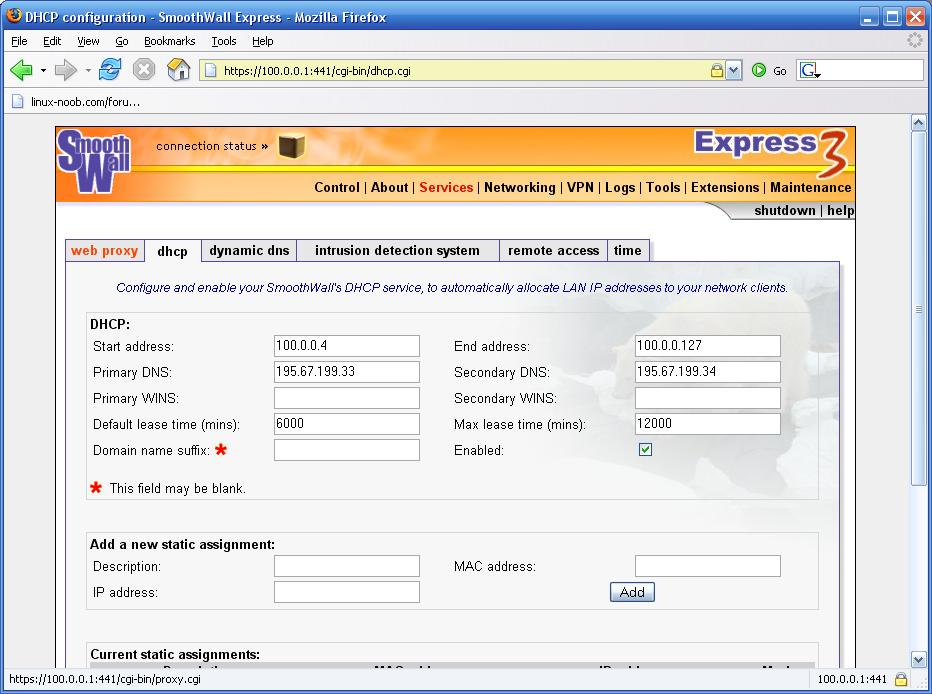Screen dimensions: 932x694
Task: Uncheck the DHCP Enabled checkbox
Action: 646,450
